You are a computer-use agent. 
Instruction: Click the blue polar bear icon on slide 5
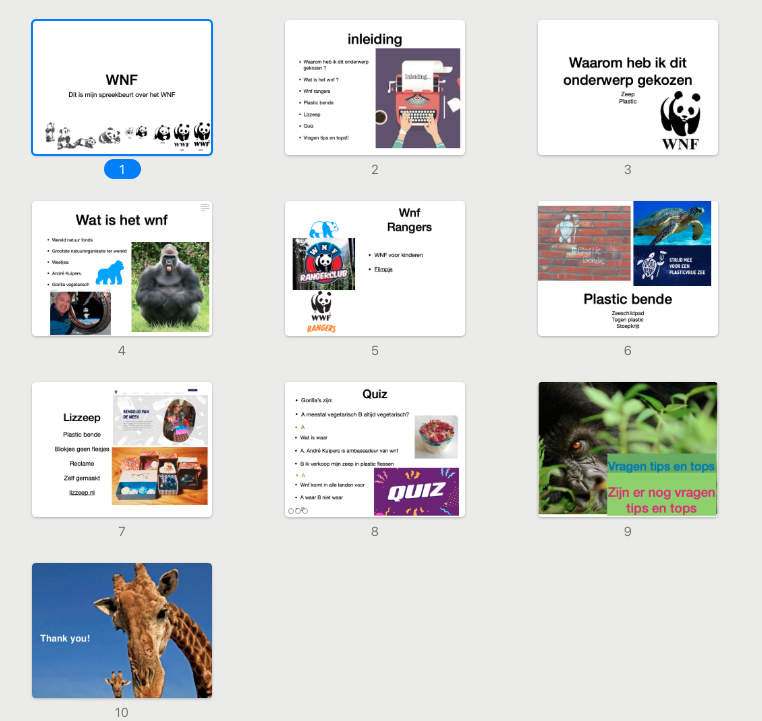coord(322,229)
